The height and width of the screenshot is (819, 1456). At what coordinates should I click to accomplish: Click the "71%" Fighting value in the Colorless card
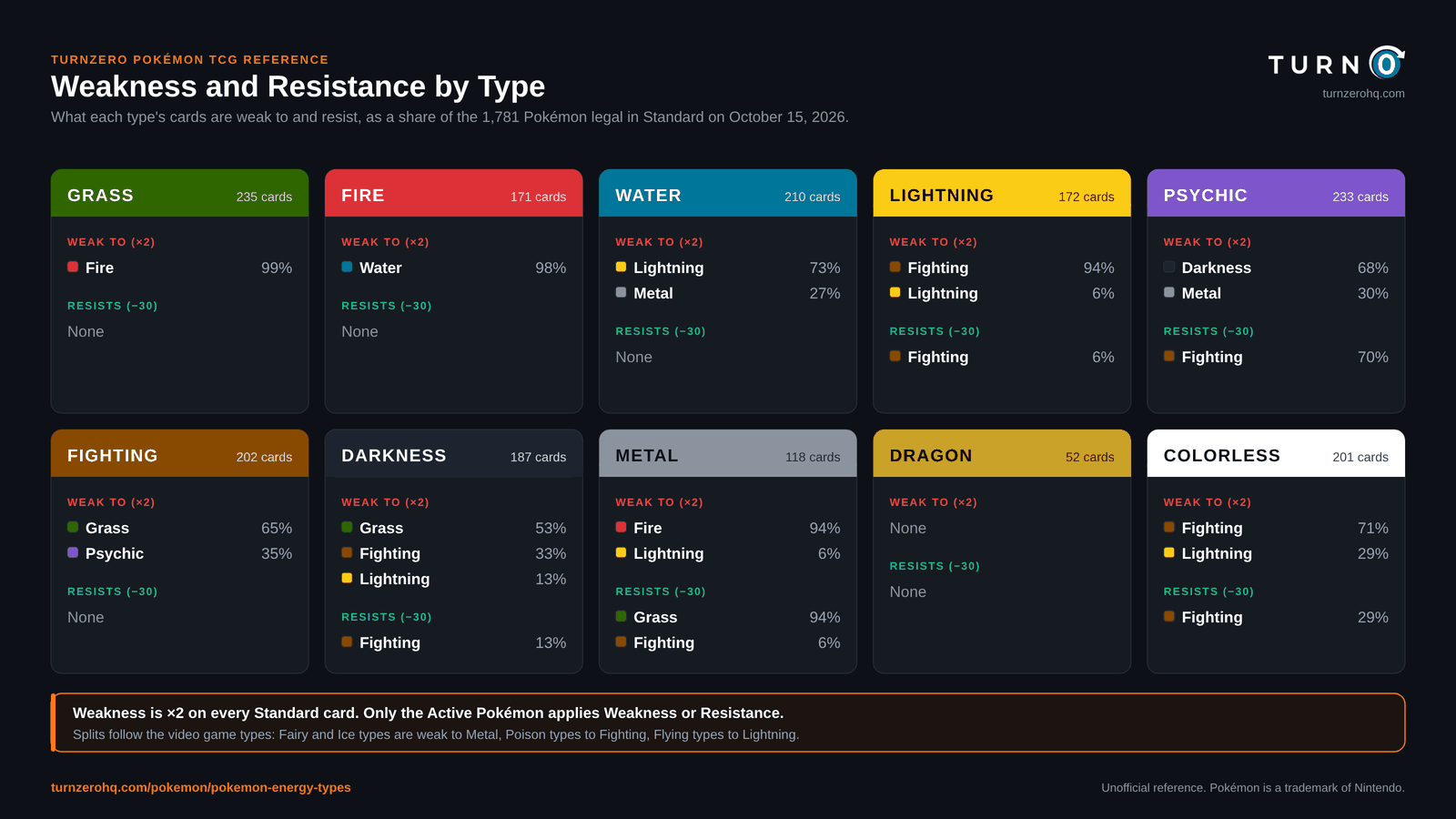pyautogui.click(x=1372, y=528)
